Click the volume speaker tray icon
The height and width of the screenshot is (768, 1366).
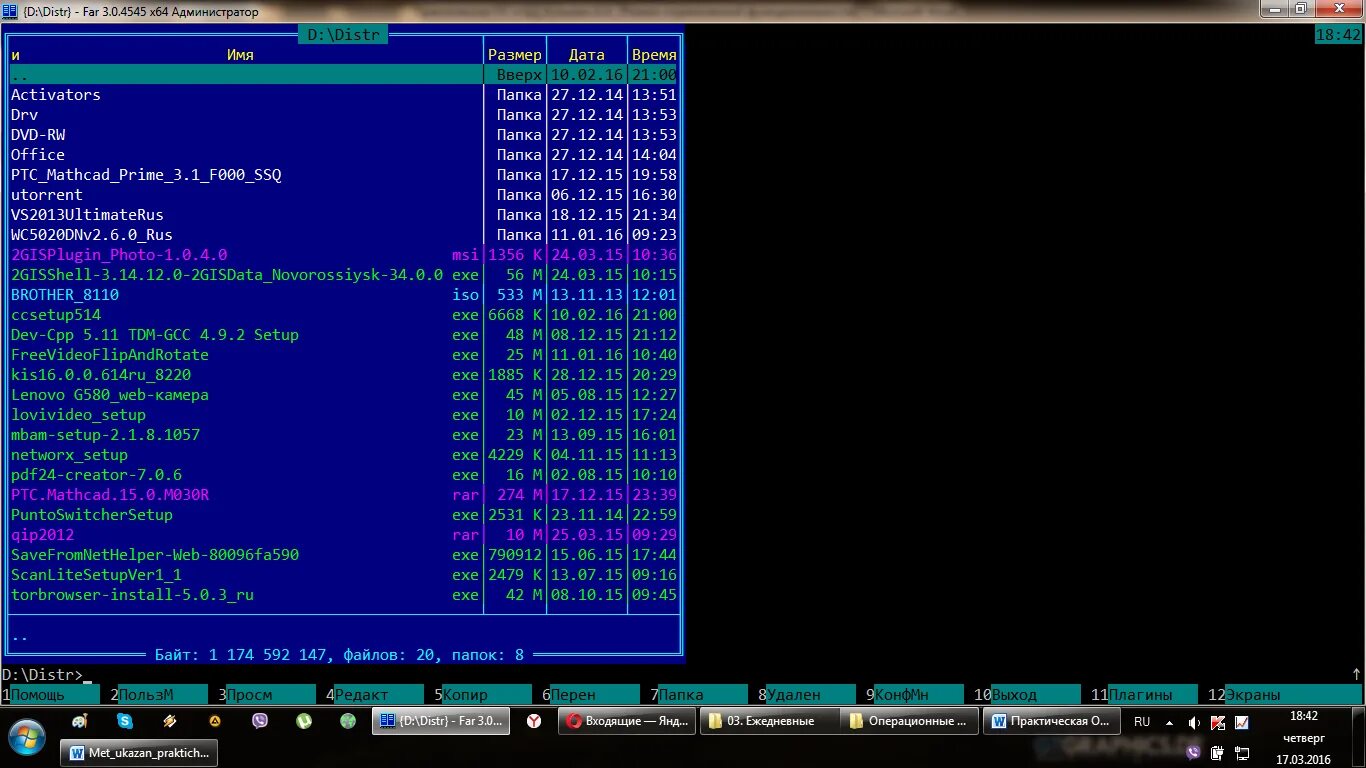click(1194, 722)
